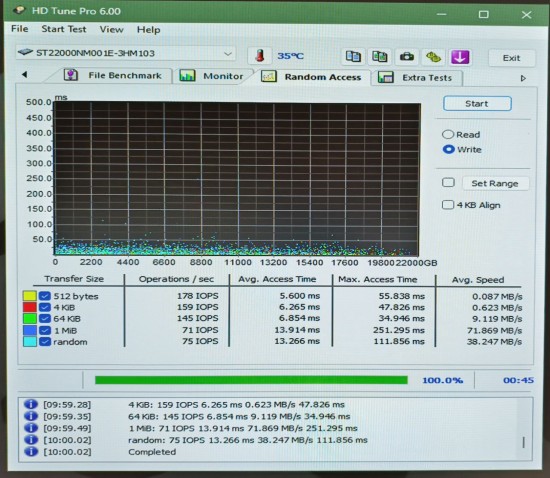Click the temperature thermometer icon
The width and height of the screenshot is (550, 478).
[x=260, y=56]
